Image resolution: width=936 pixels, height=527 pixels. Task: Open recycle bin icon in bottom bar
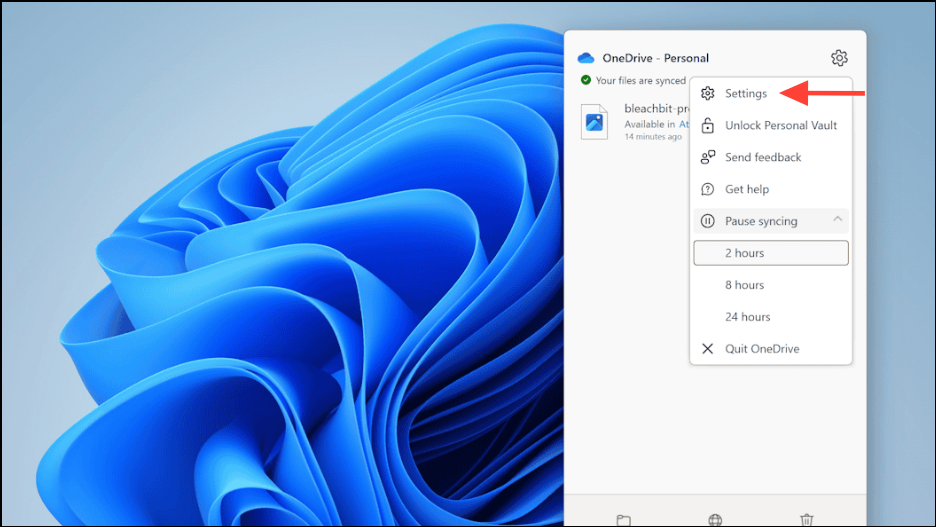pyautogui.click(x=806, y=520)
